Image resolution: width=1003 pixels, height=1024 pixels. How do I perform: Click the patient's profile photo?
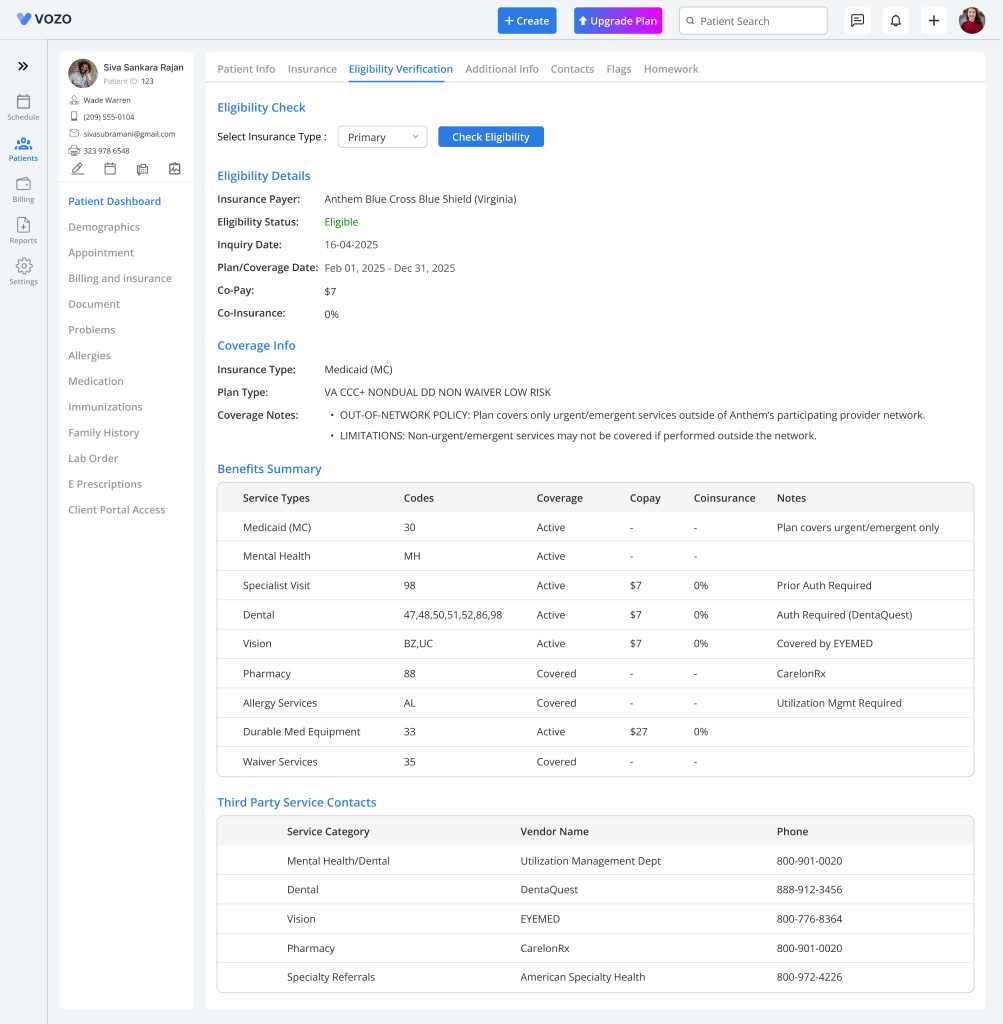(x=83, y=73)
